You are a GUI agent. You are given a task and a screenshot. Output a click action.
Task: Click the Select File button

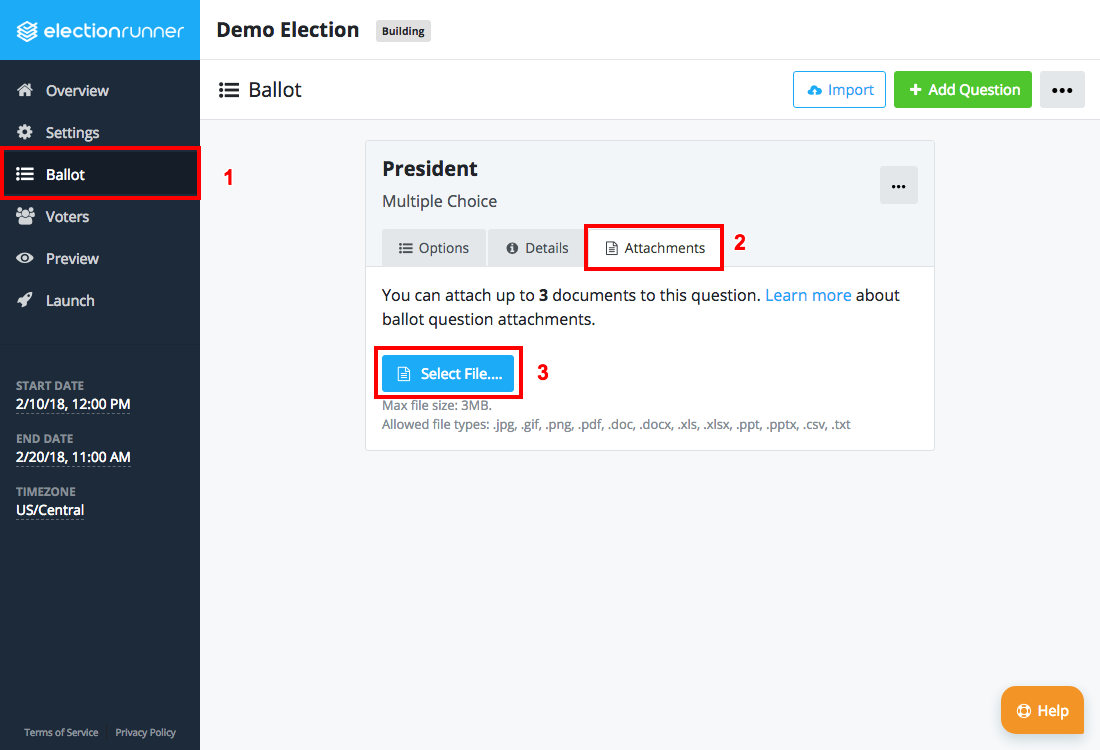point(448,374)
